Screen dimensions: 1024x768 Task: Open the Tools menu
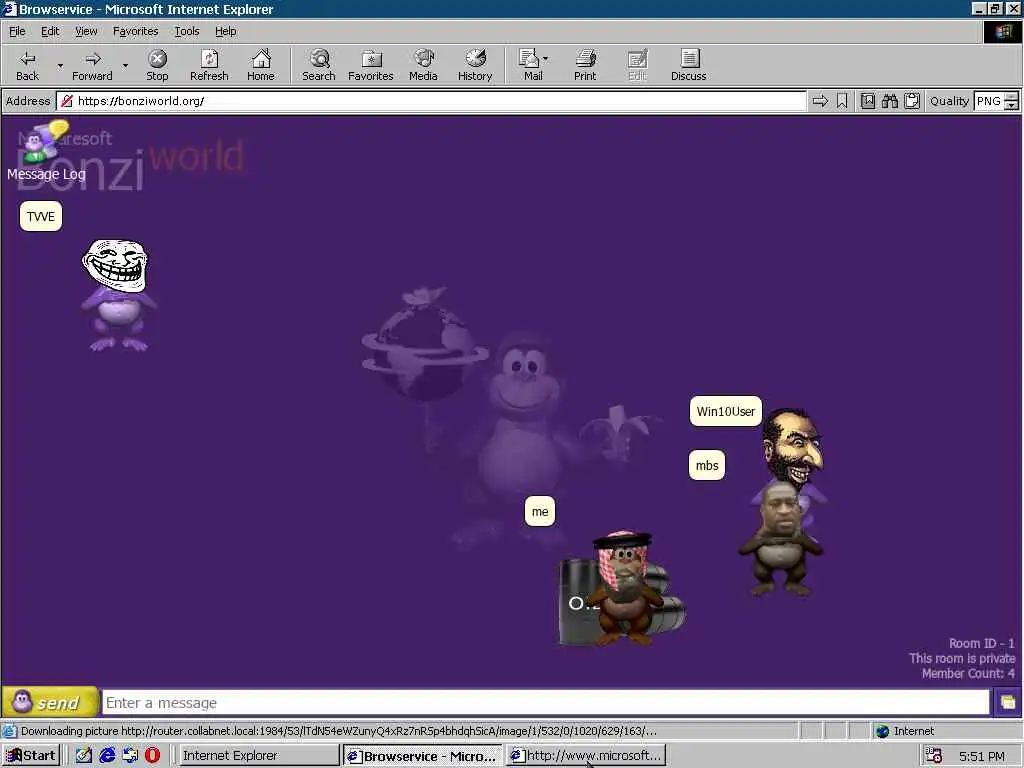click(x=186, y=31)
